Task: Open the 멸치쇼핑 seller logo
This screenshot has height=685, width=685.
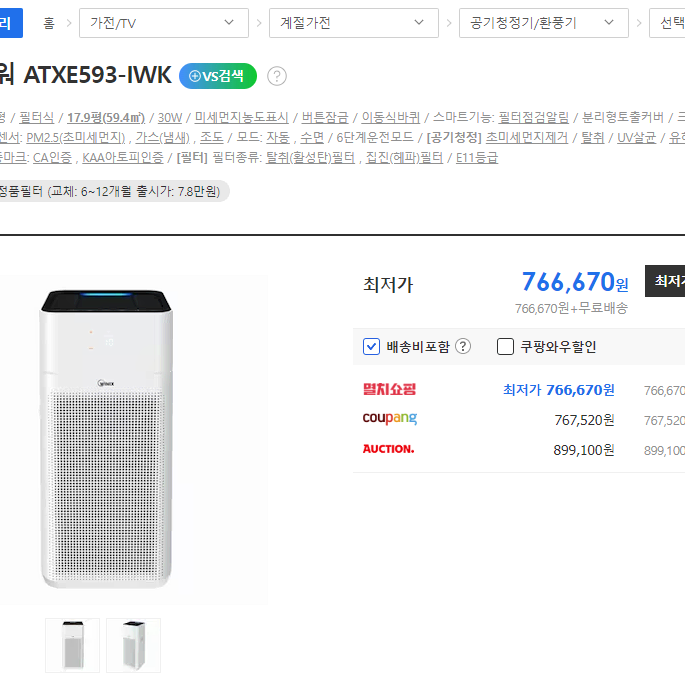Action: (389, 389)
